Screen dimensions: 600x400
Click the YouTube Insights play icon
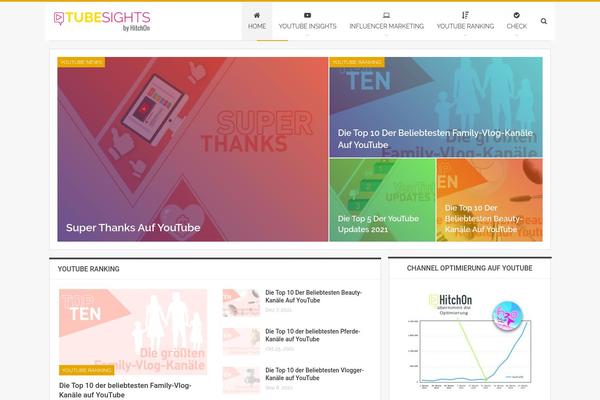click(x=307, y=15)
